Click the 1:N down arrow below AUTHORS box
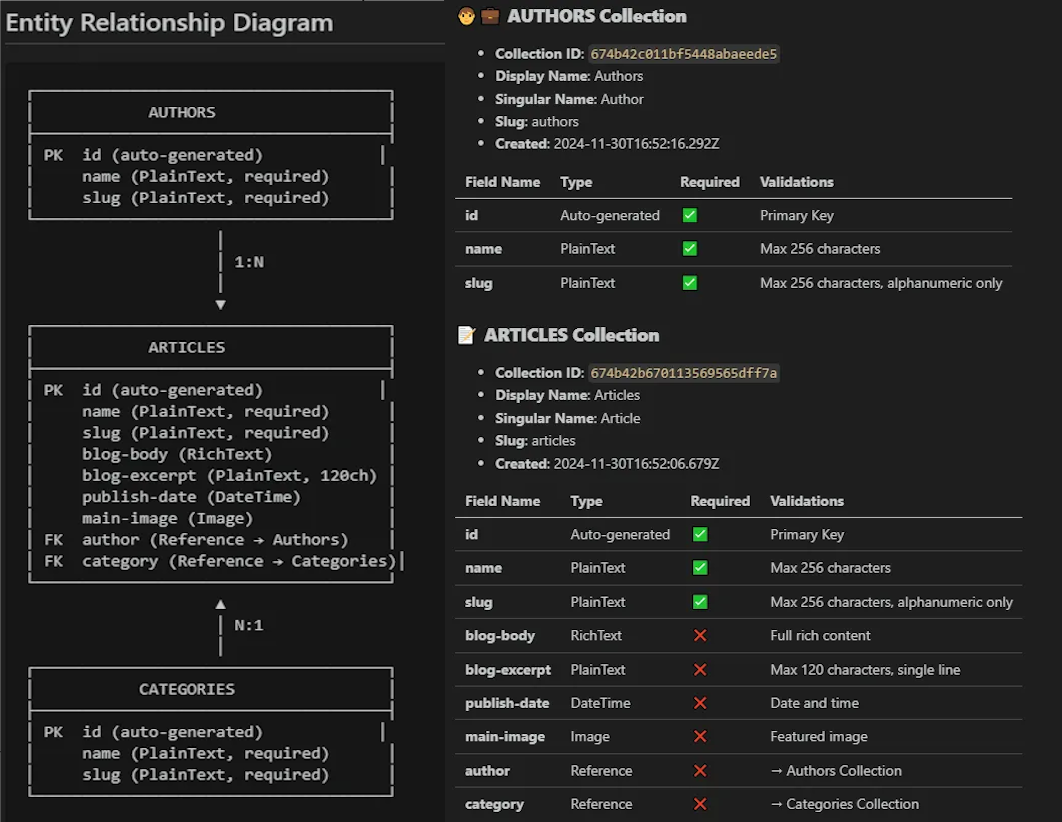1062x822 pixels. point(220,305)
